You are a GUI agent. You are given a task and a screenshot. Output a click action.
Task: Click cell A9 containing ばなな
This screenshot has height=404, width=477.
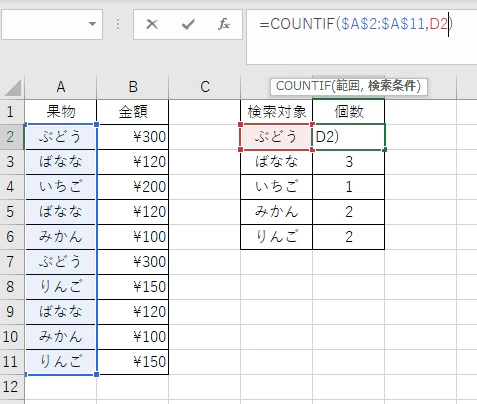click(x=60, y=312)
